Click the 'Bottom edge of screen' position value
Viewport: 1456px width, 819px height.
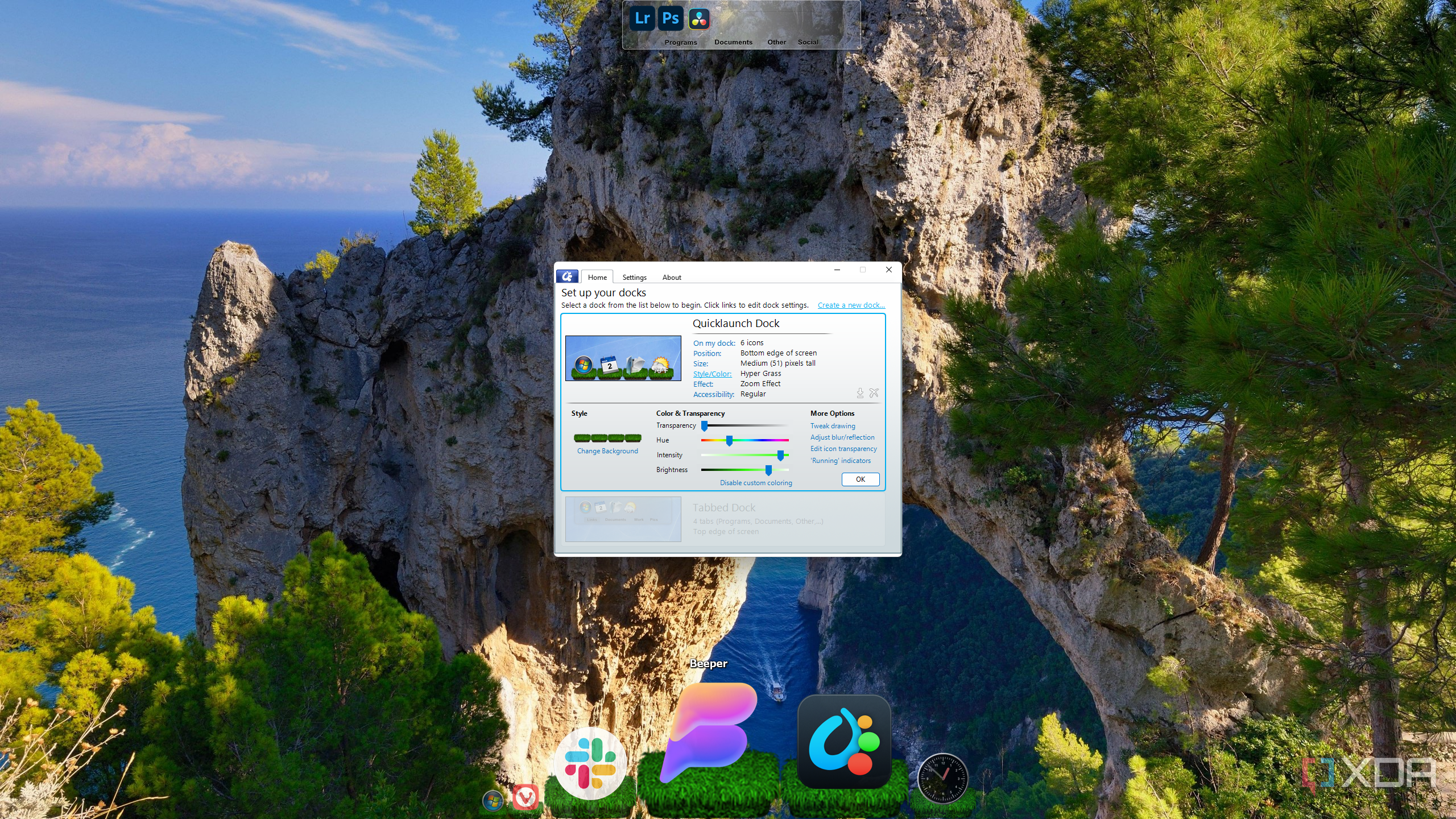779,353
